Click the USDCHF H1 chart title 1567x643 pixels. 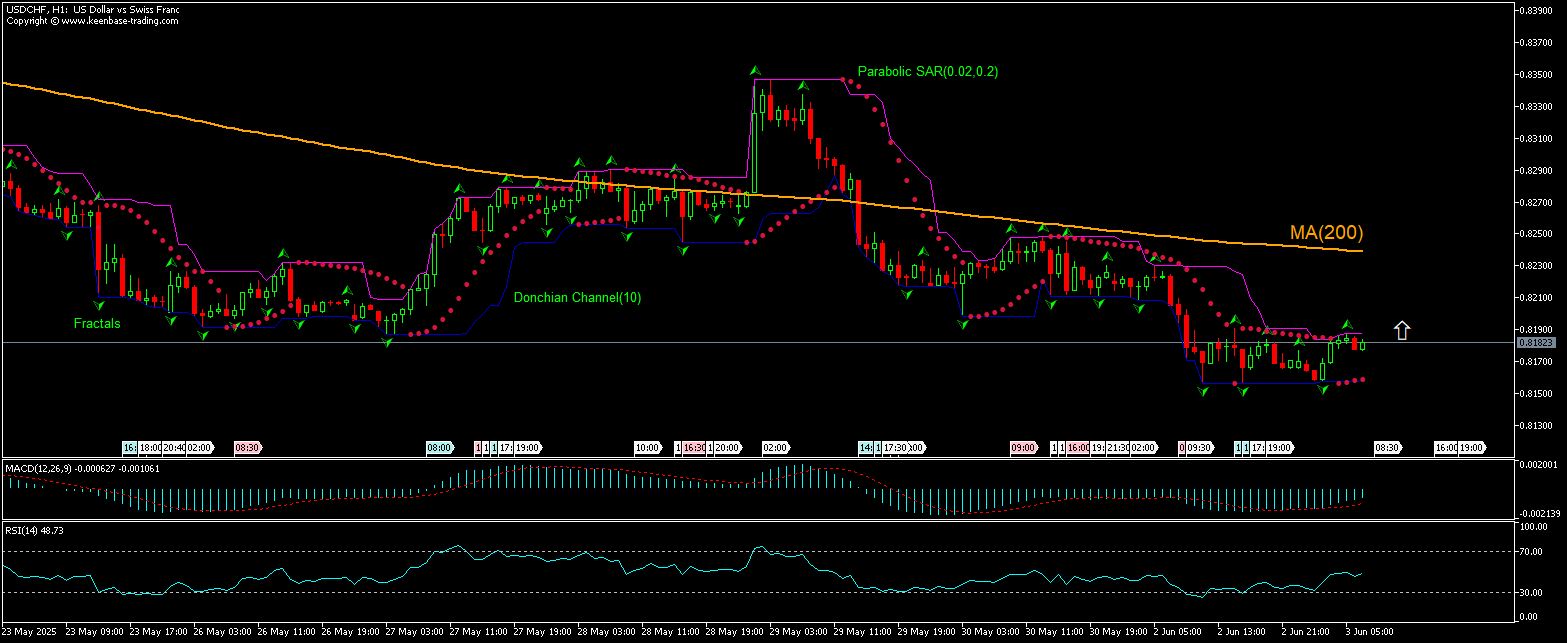93,8
